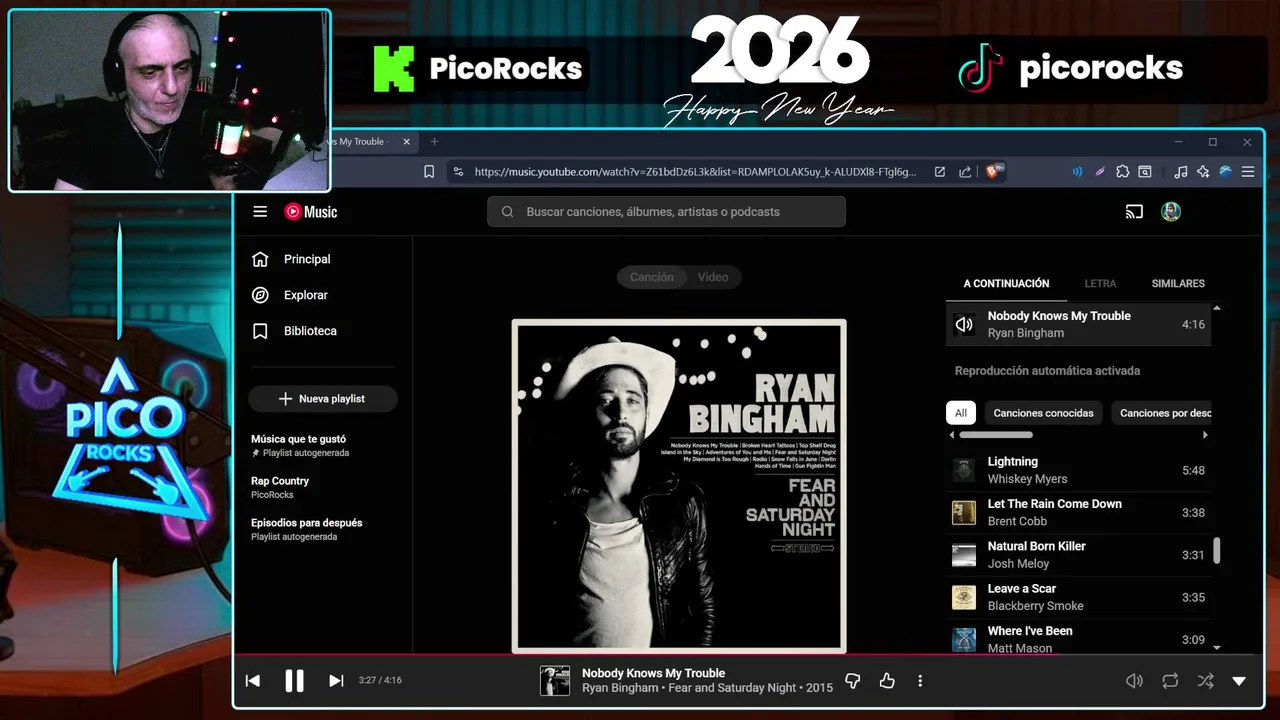Open the LETRA lyrics tab

click(1100, 284)
